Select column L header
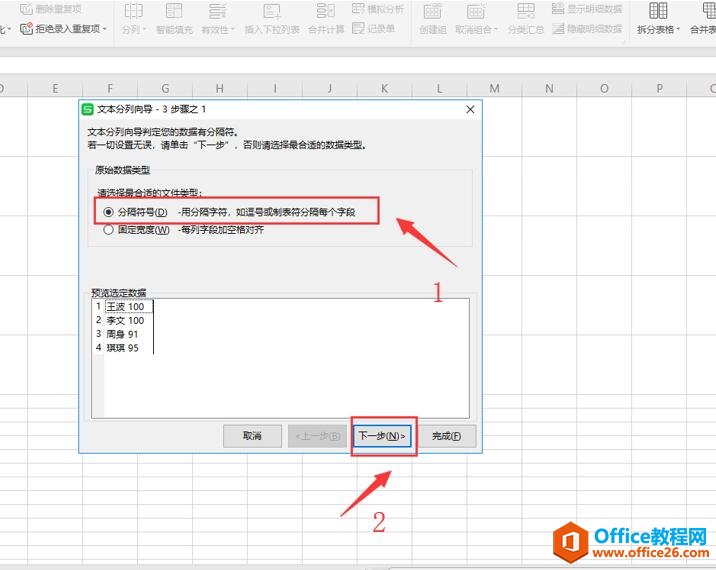Image resolution: width=716 pixels, height=570 pixels. coord(439,89)
